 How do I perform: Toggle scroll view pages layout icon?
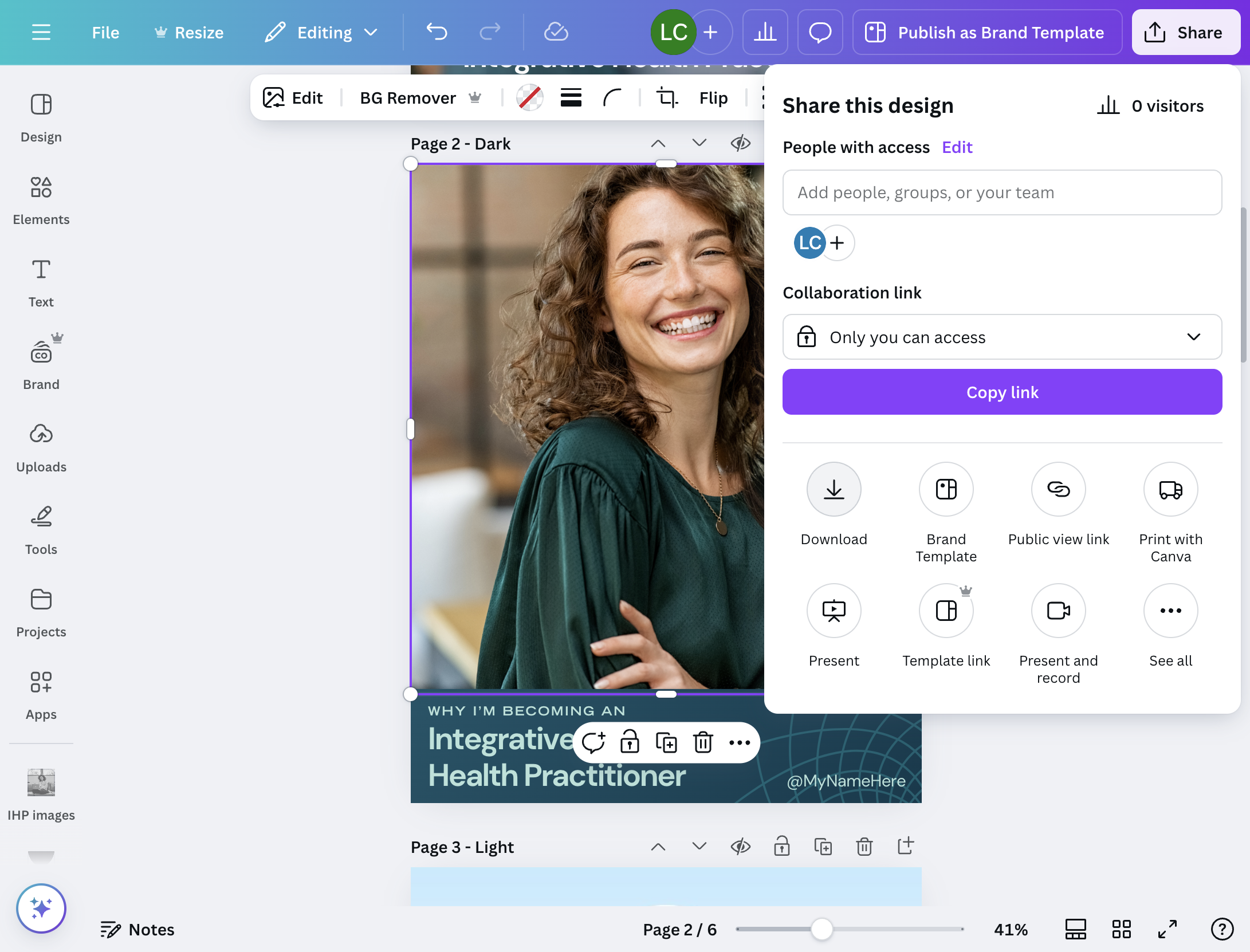click(1076, 929)
